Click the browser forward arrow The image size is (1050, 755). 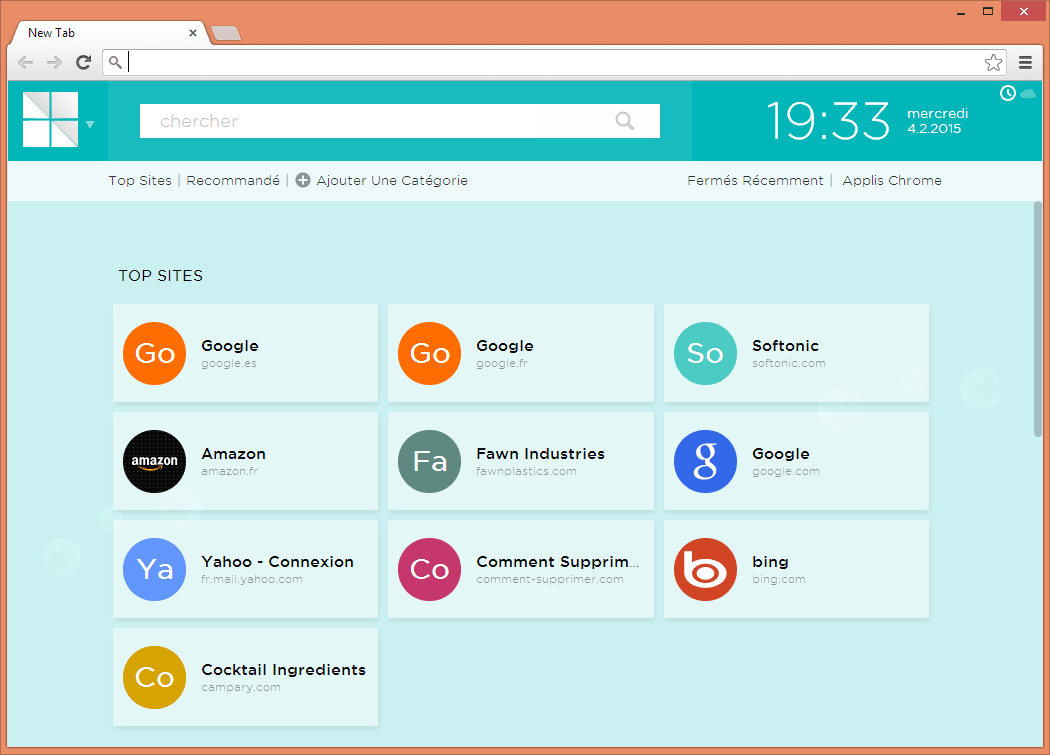54,62
